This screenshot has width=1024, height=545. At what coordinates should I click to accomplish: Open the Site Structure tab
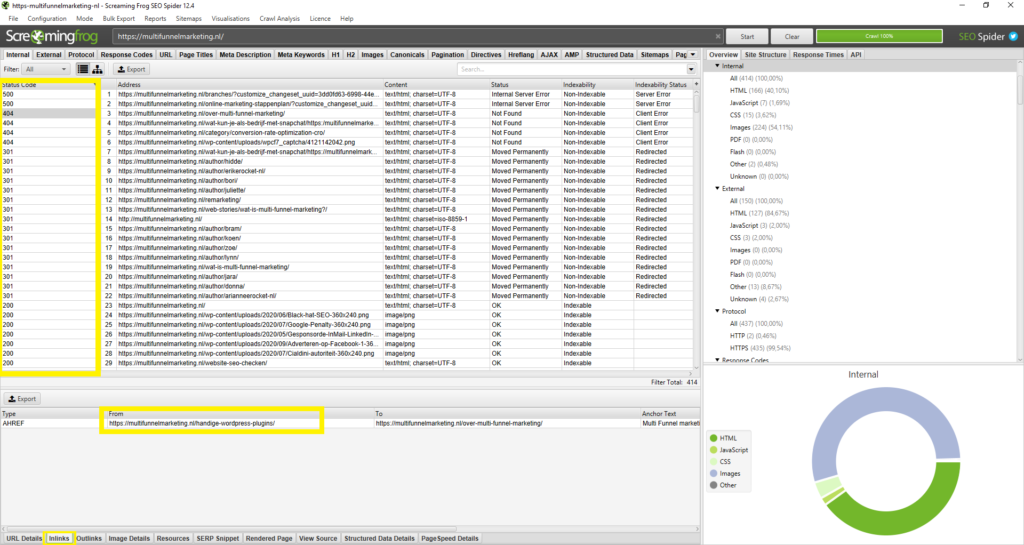(x=765, y=55)
